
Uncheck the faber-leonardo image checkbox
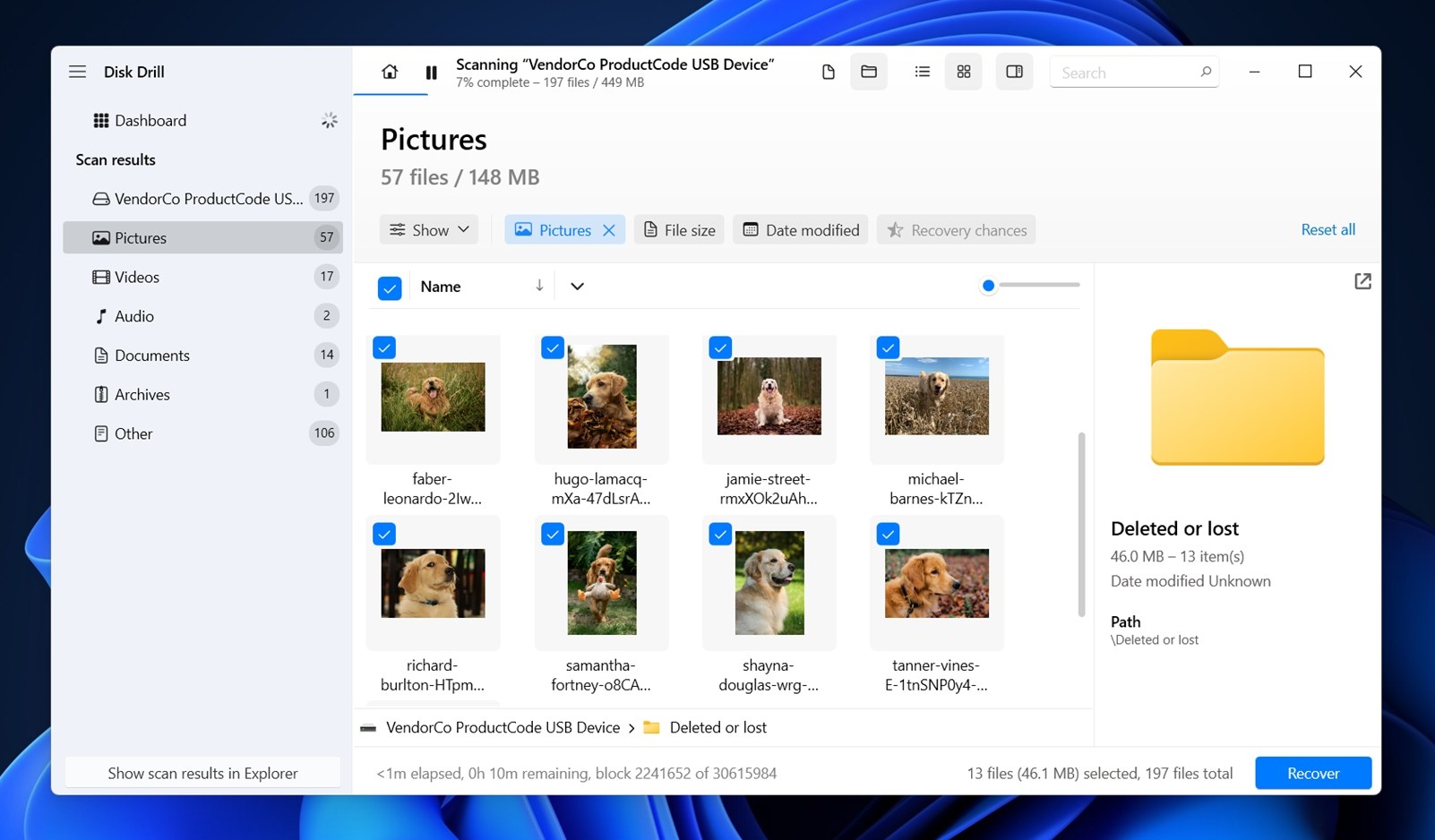pyautogui.click(x=384, y=347)
